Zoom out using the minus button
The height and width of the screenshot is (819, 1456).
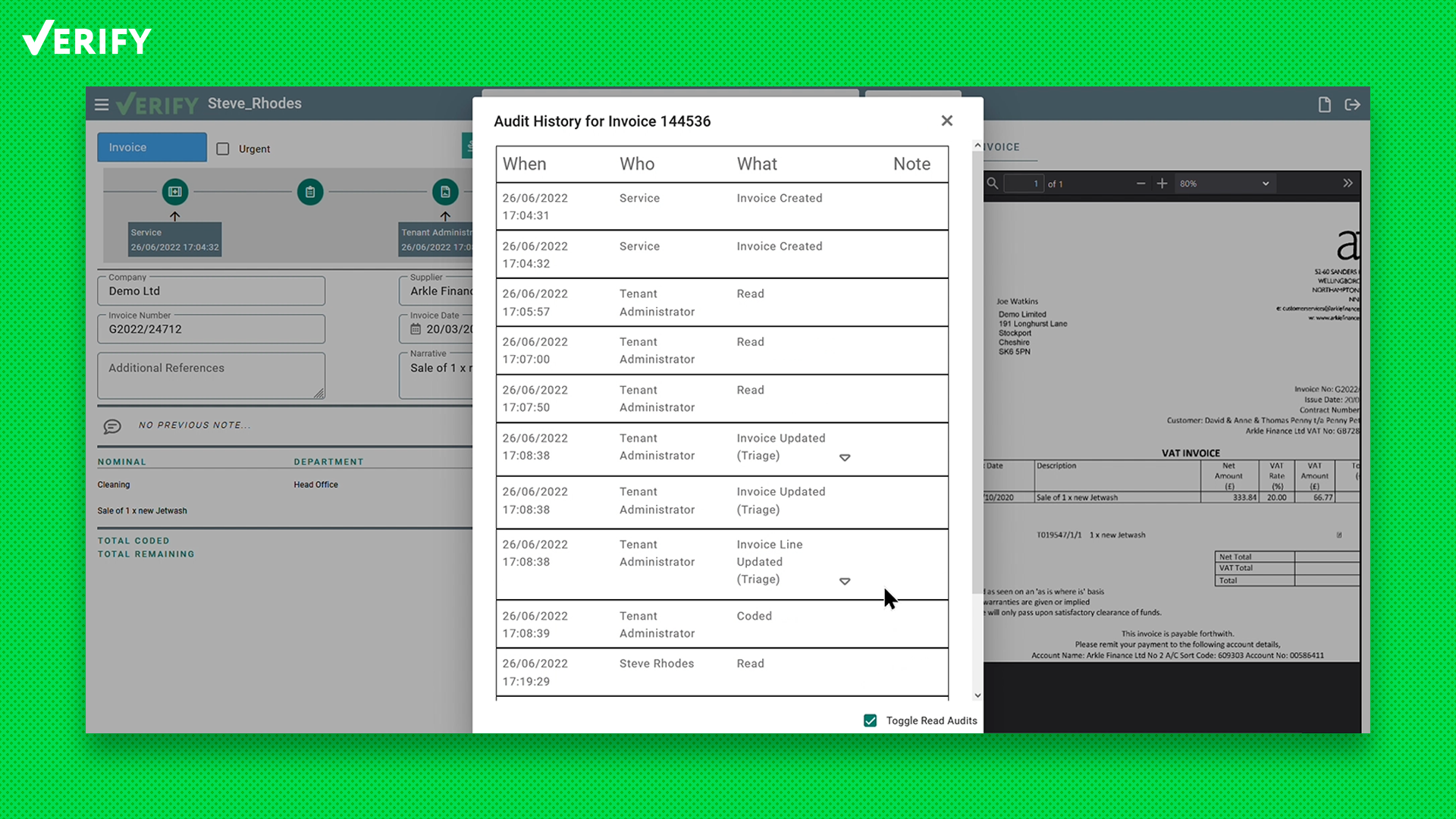coord(1141,183)
